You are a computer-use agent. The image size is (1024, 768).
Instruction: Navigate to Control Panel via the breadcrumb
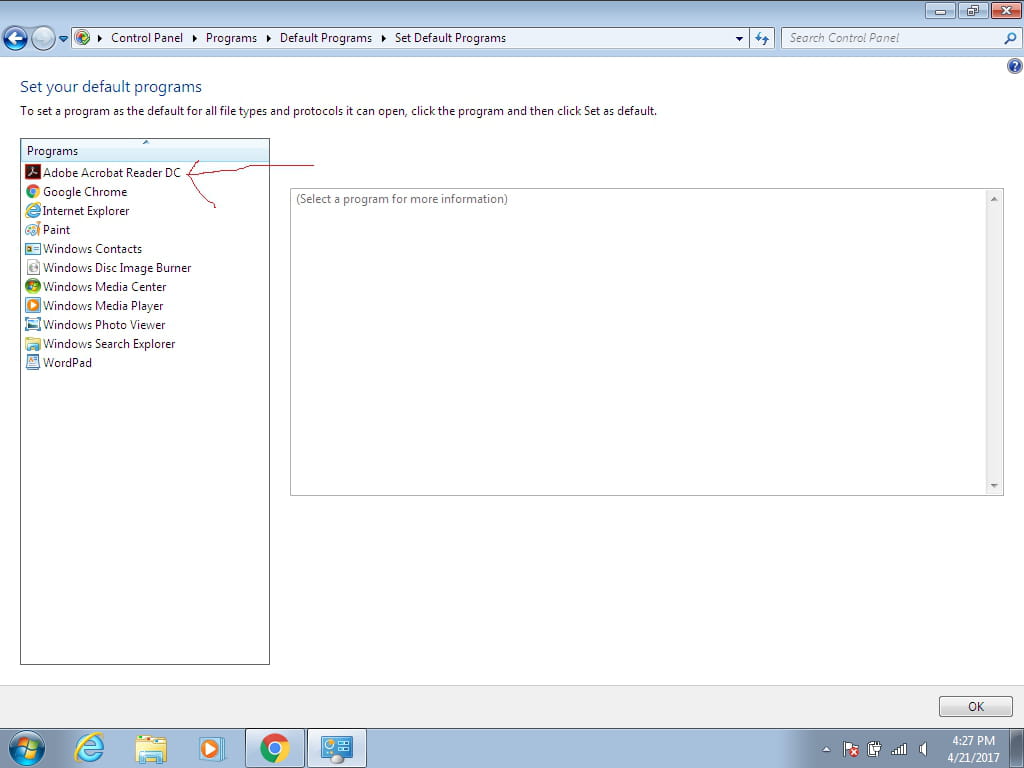coord(147,38)
